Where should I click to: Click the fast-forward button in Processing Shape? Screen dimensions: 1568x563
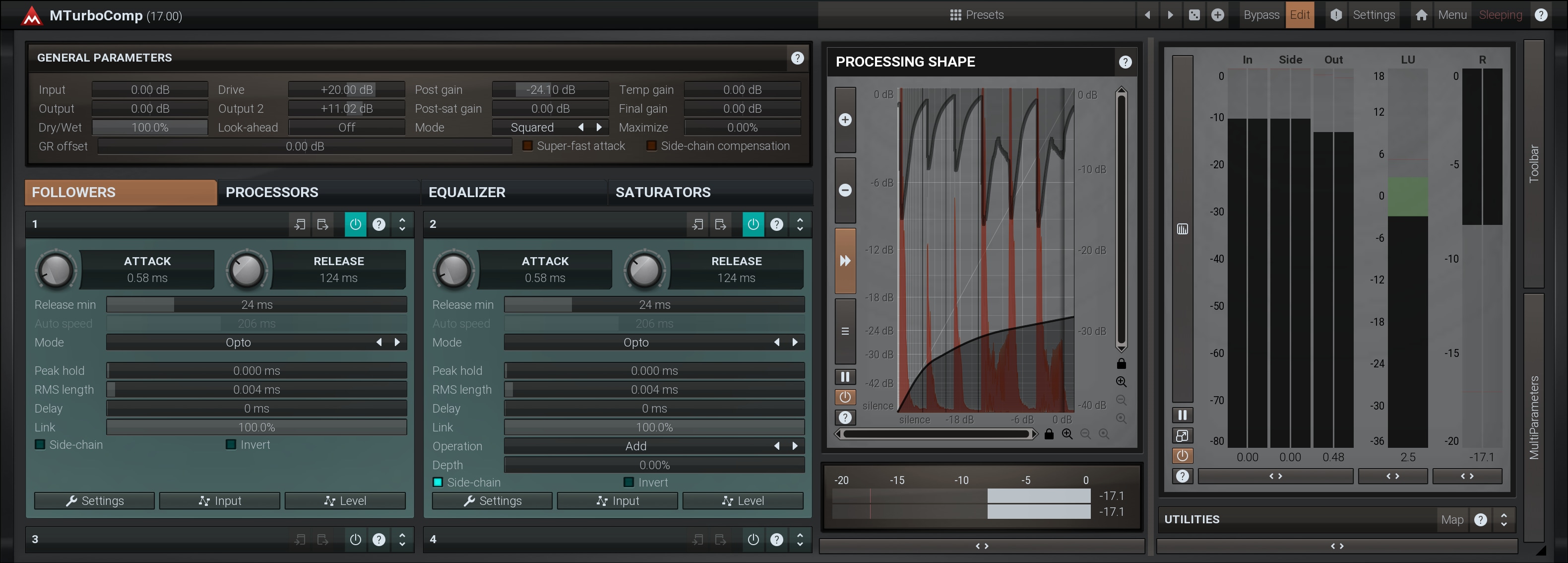click(845, 261)
